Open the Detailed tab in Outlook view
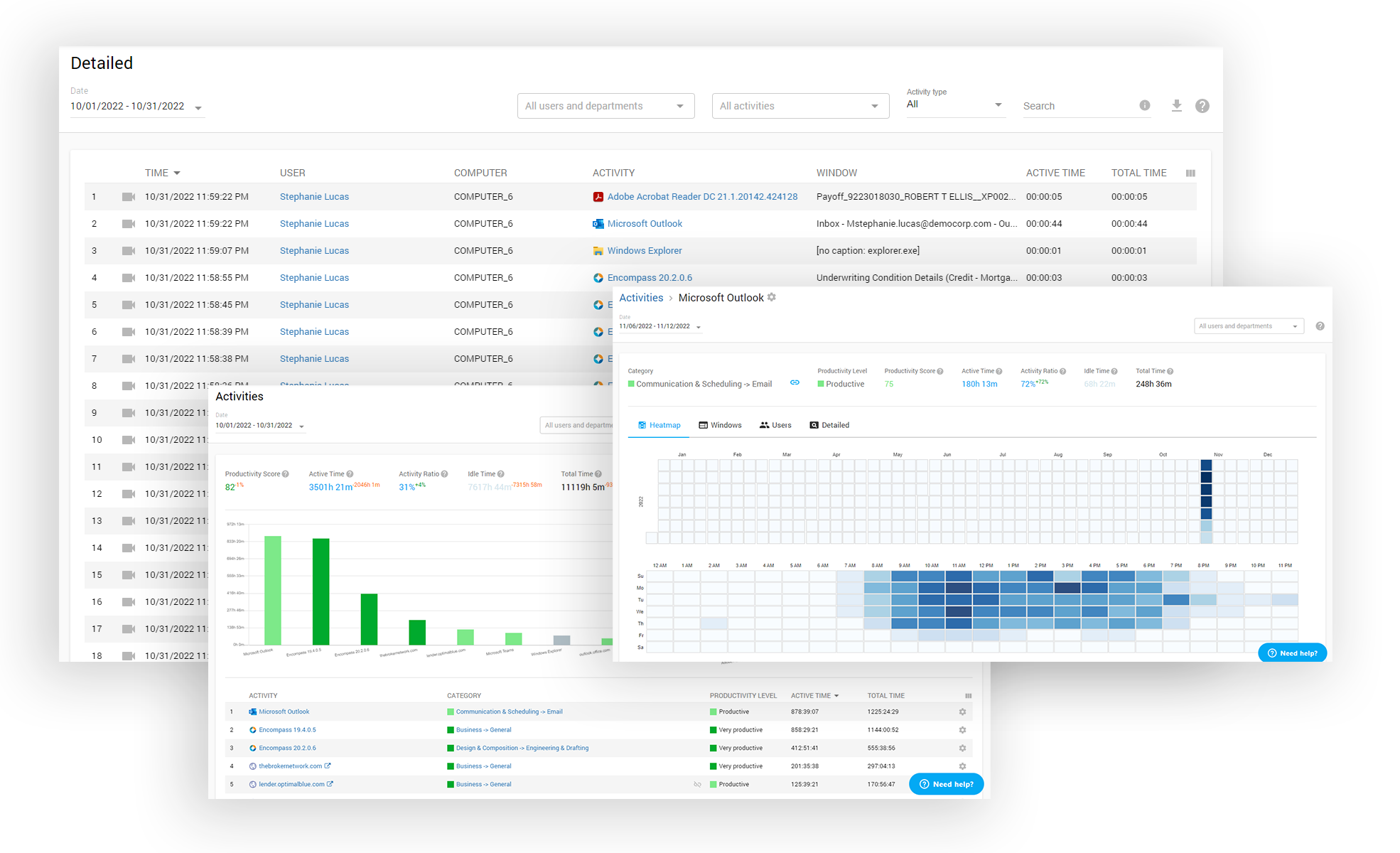The image size is (1400, 853). tap(829, 425)
